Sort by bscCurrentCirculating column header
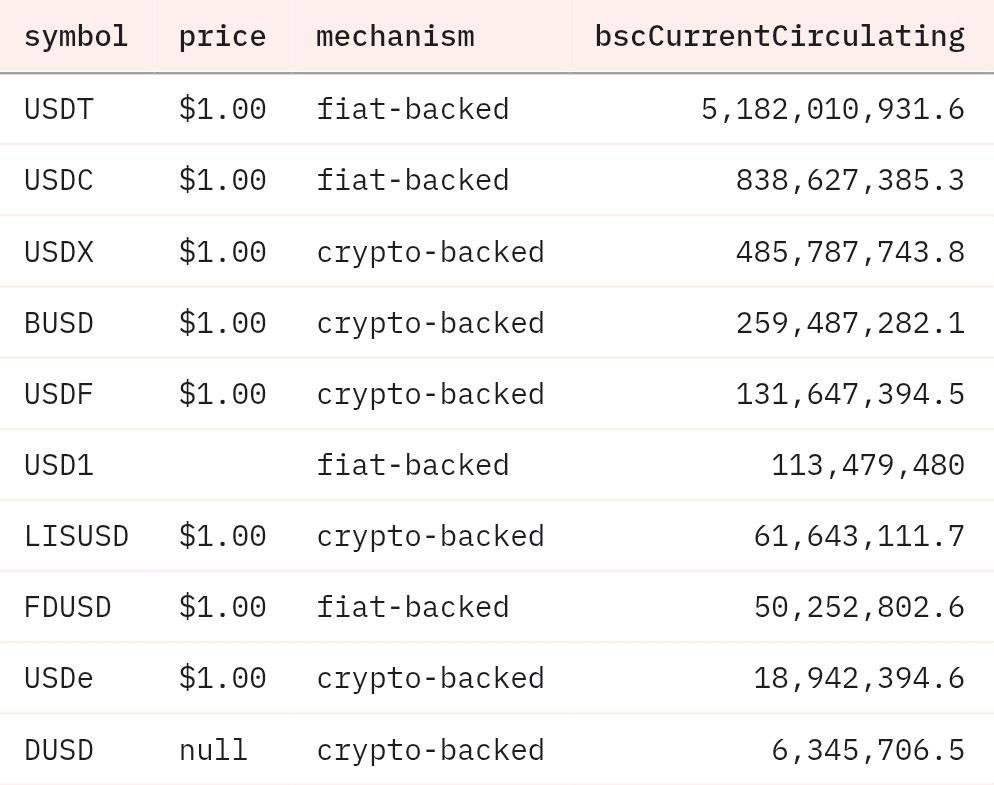Viewport: 994px width, 785px height. pyautogui.click(x=779, y=37)
